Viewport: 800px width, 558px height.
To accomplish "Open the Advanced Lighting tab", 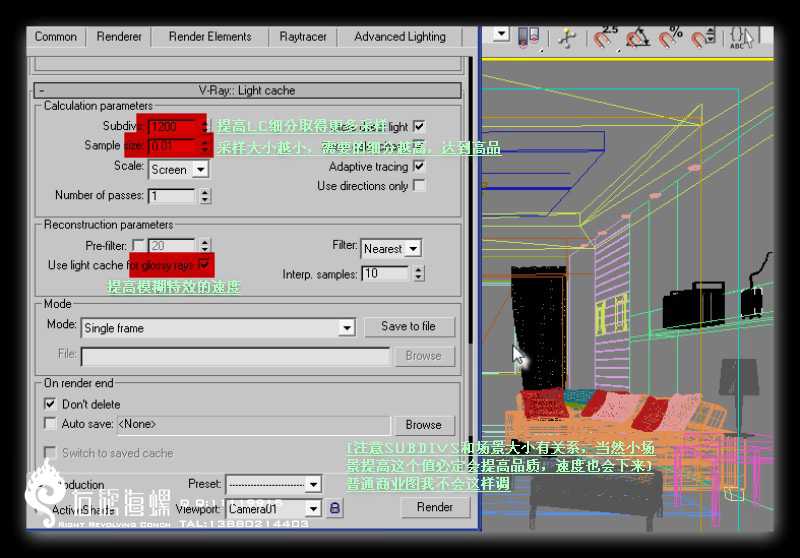I will coord(400,37).
